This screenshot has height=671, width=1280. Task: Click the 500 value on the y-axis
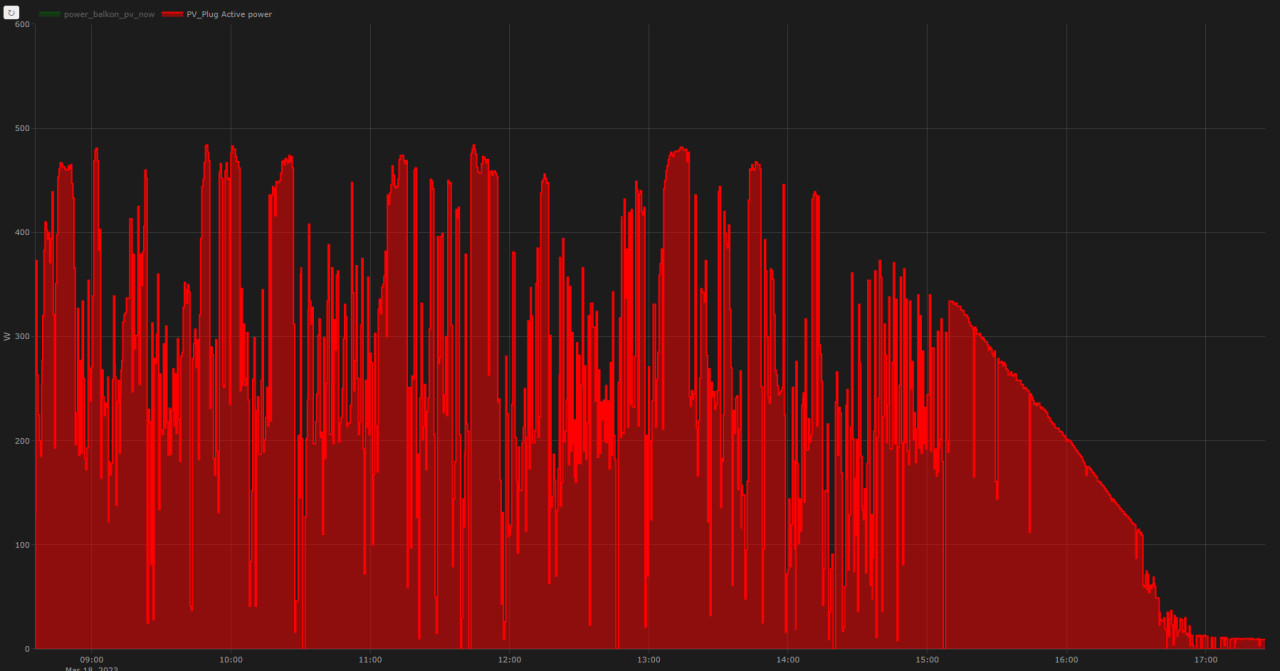click(23, 128)
